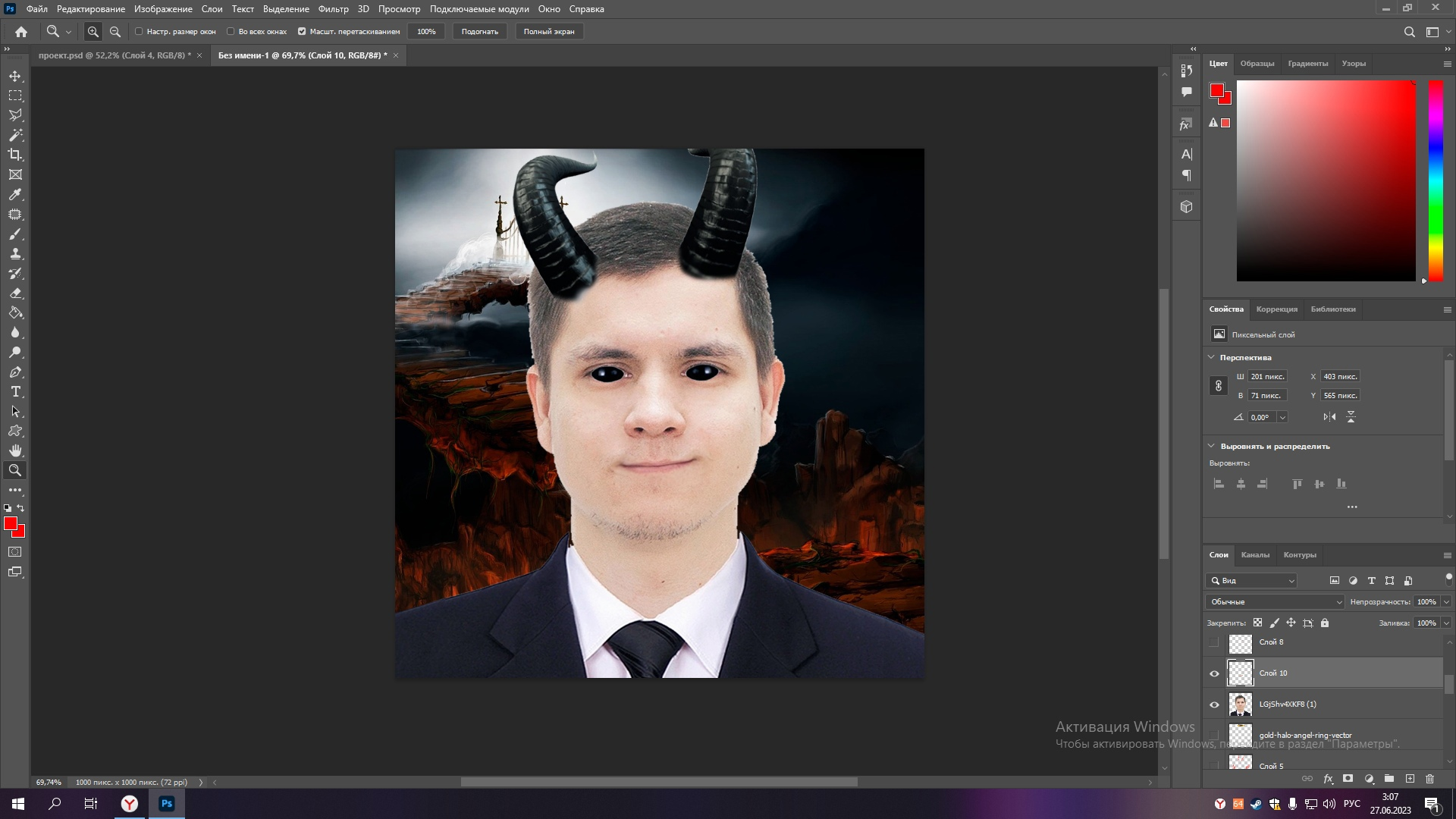The height and width of the screenshot is (819, 1456).
Task: Select the Paint Bucket tool
Action: [x=15, y=313]
